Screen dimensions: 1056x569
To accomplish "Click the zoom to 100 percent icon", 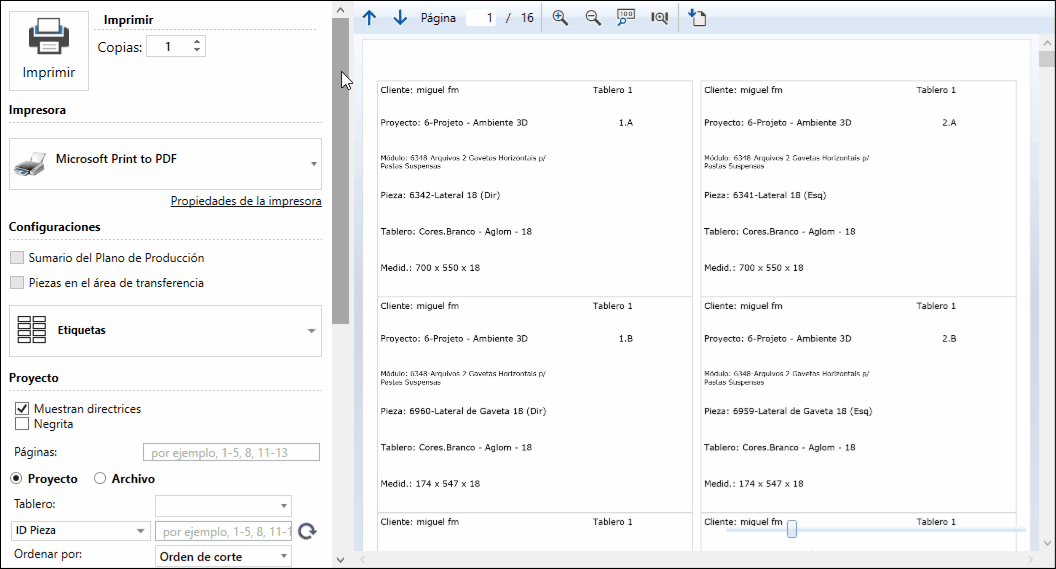I will [626, 18].
